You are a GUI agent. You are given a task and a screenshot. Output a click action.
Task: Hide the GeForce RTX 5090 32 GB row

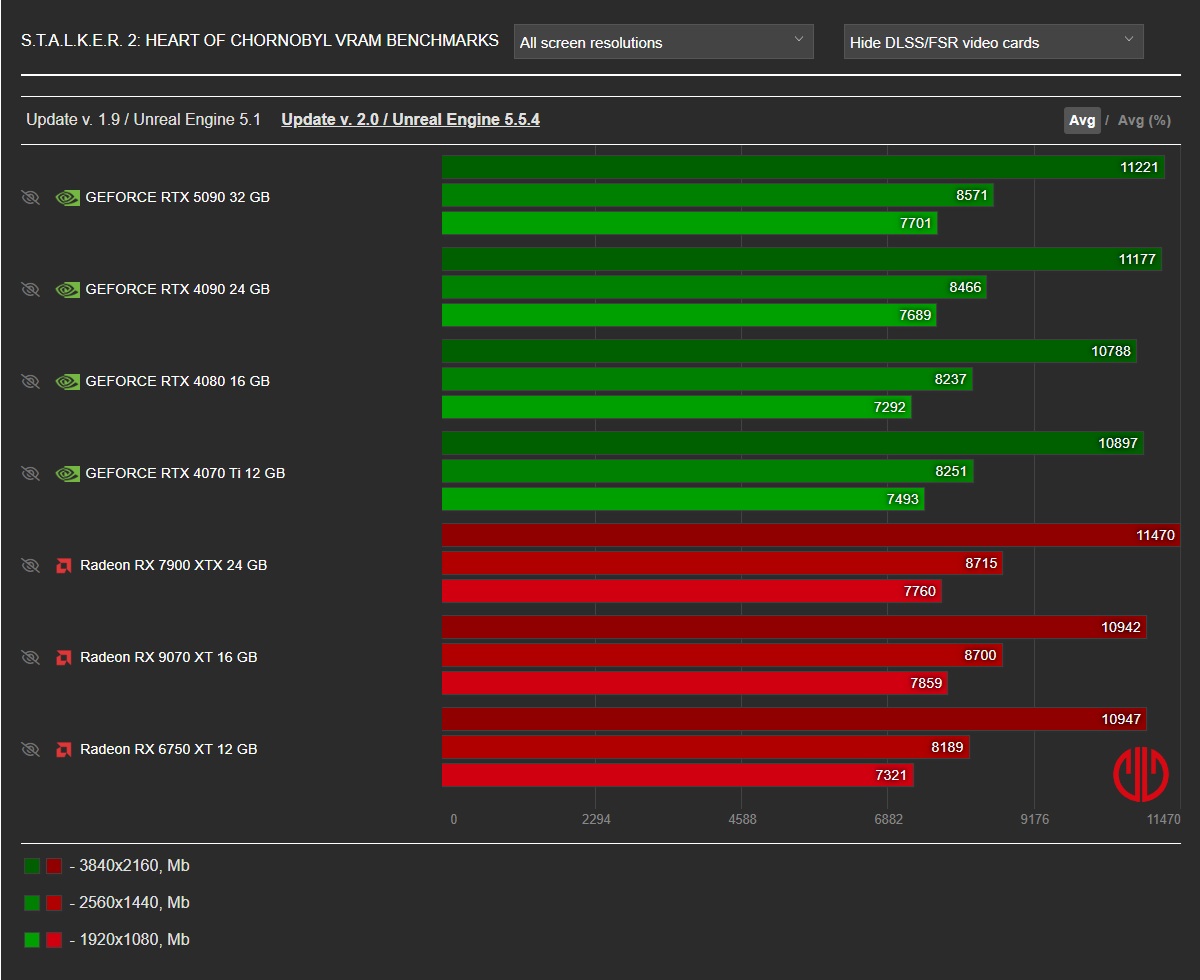tap(30, 197)
